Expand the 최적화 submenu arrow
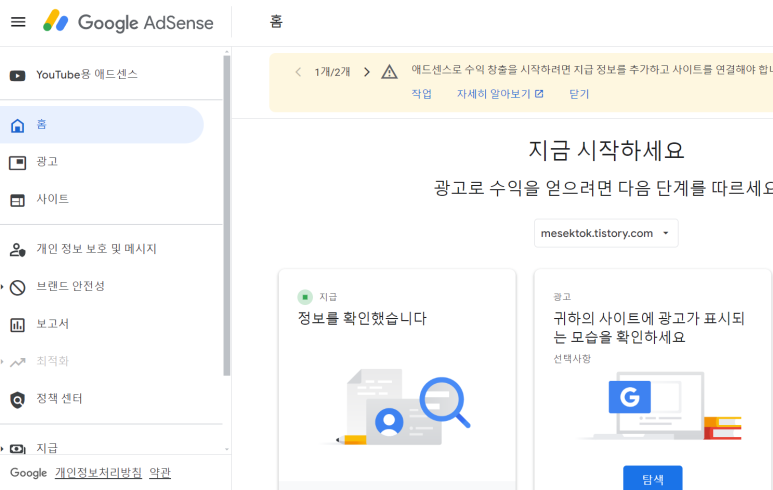The height and width of the screenshot is (490, 773). (x=2, y=361)
